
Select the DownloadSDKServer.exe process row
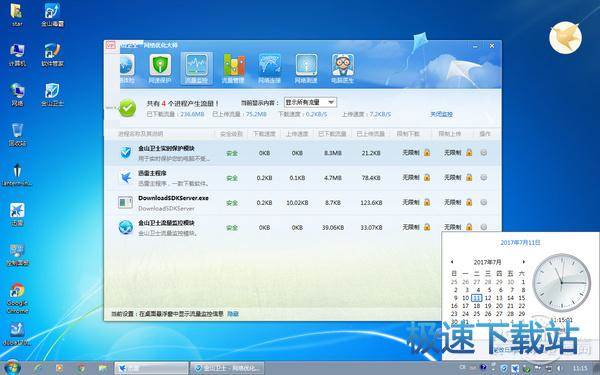[x=302, y=203]
